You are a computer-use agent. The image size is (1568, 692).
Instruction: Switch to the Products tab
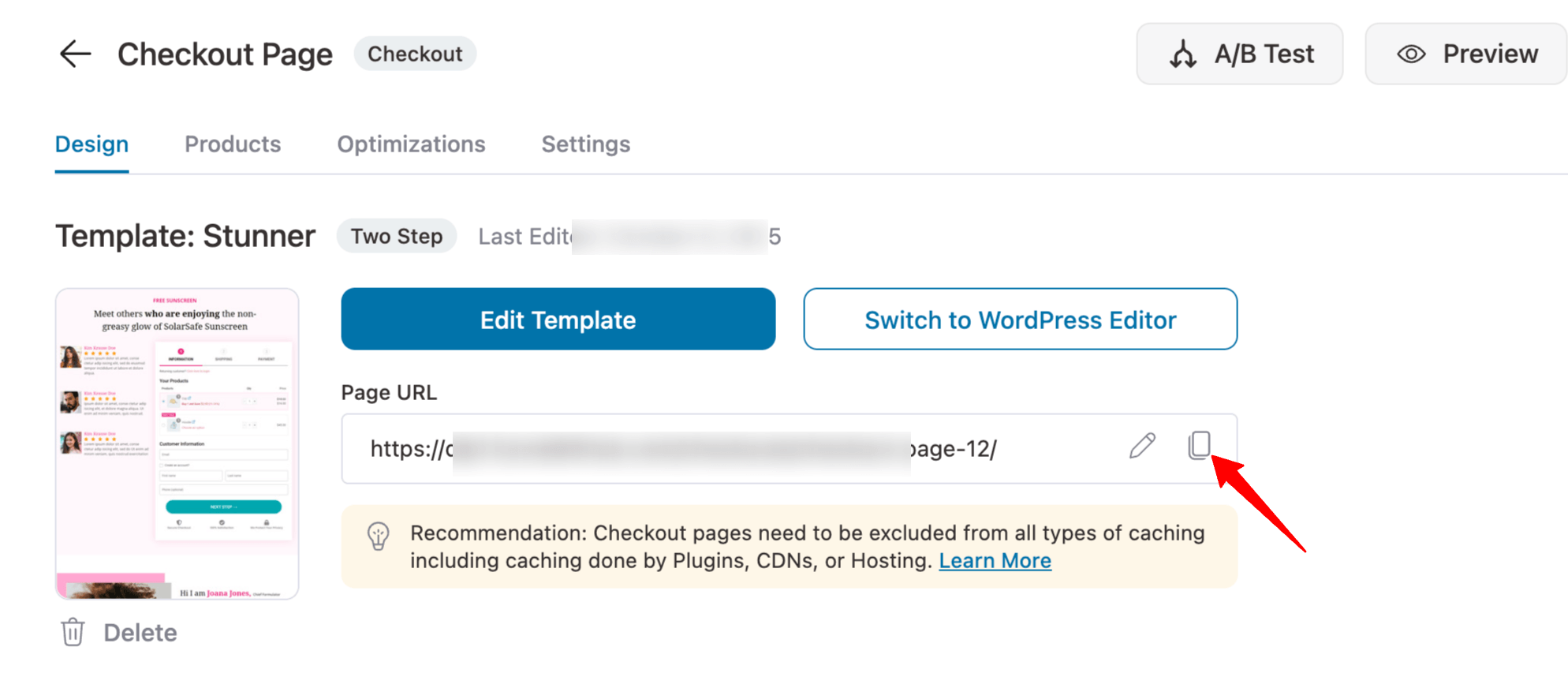233,144
